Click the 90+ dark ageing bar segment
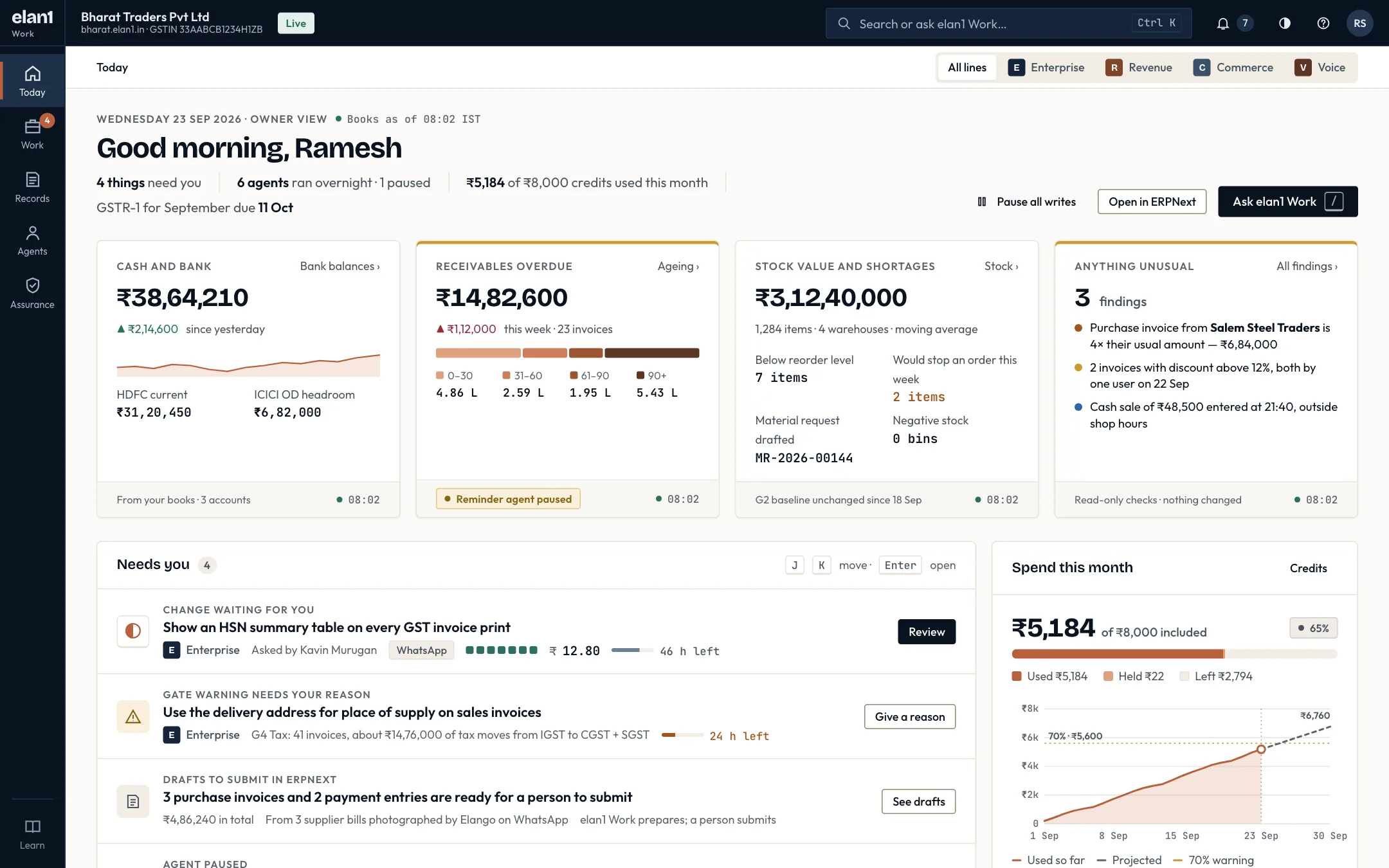 [651, 353]
